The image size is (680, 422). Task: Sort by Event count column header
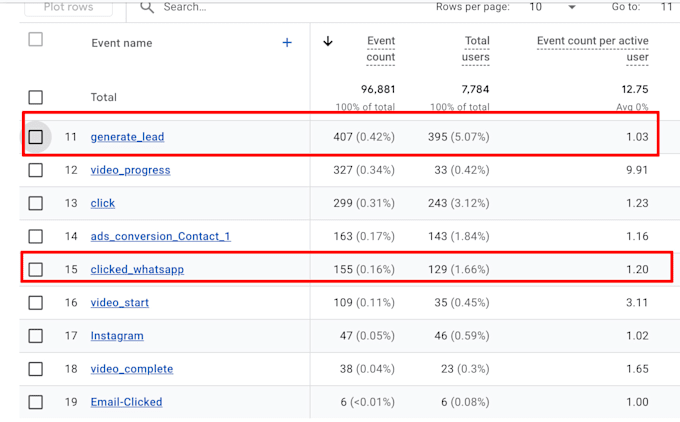(380, 49)
